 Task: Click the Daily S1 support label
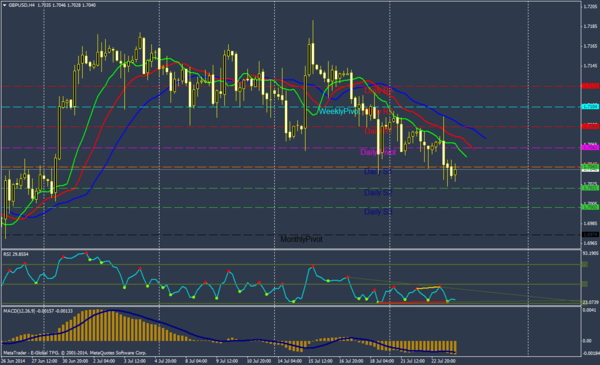click(378, 171)
